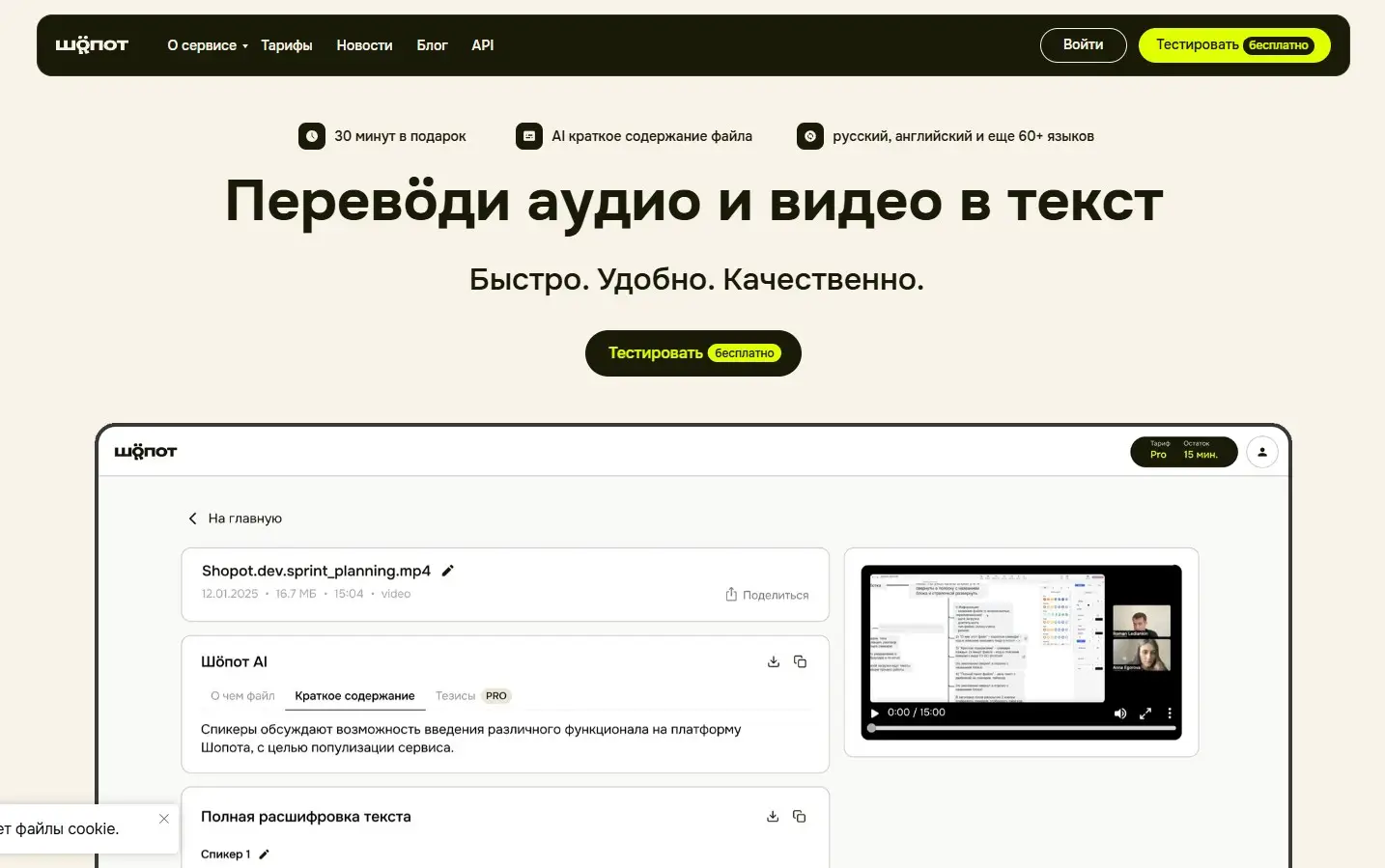The image size is (1385, 868).
Task: Click the clock icon beside 30 минут в подарок
Action: point(311,136)
